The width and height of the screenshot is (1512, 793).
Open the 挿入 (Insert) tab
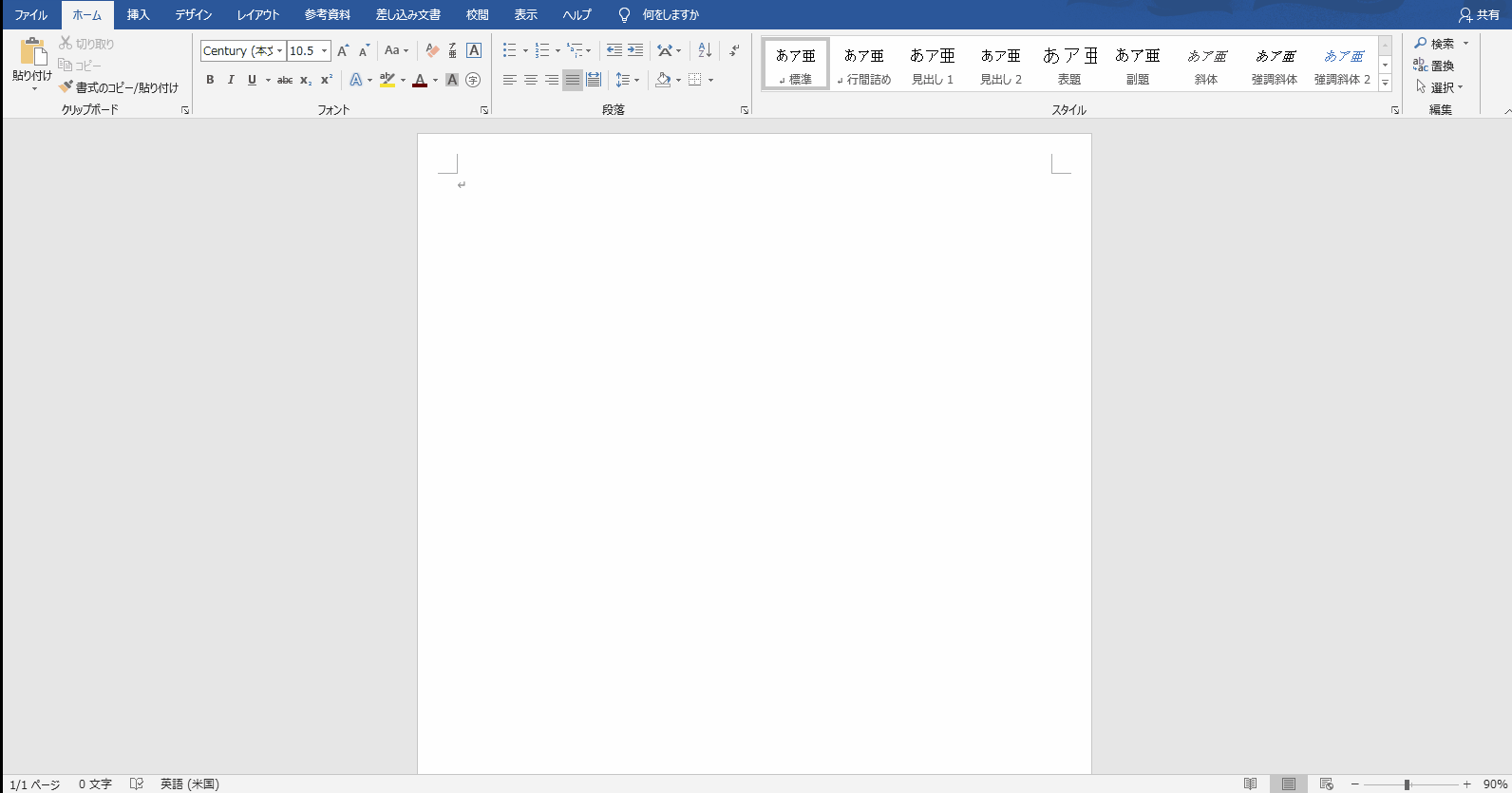(x=139, y=15)
